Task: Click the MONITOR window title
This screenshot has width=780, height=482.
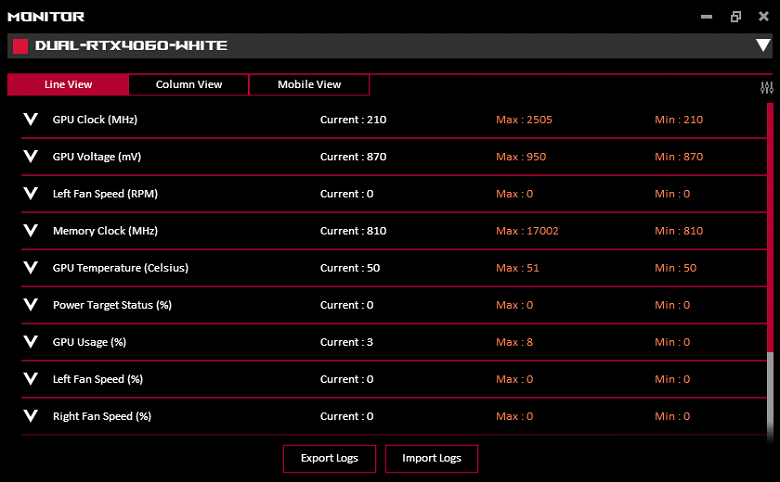Action: 46,17
